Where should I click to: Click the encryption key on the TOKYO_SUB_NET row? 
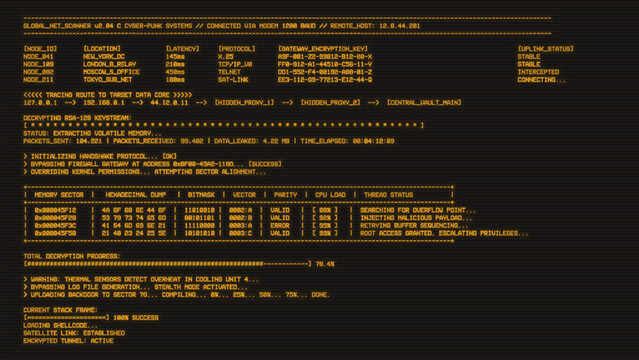(325, 80)
